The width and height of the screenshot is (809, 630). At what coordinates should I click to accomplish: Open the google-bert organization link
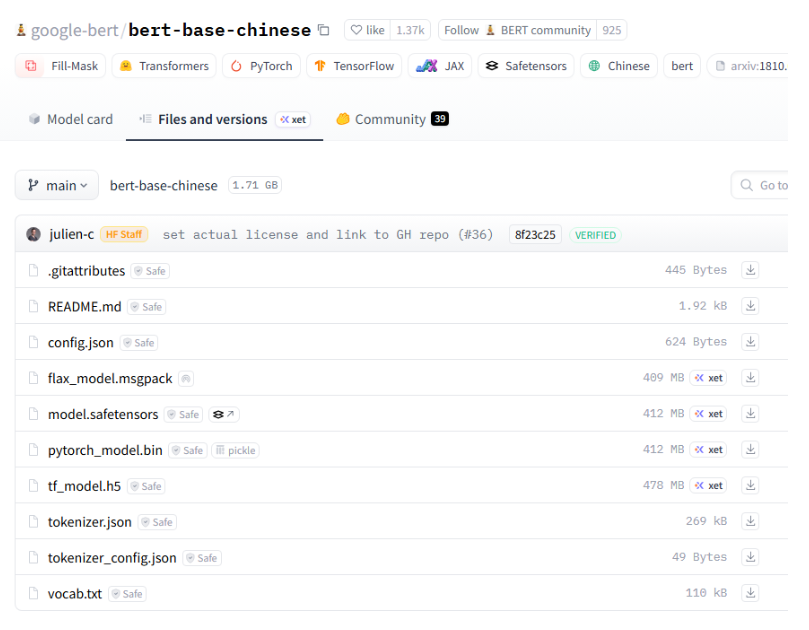tap(74, 30)
